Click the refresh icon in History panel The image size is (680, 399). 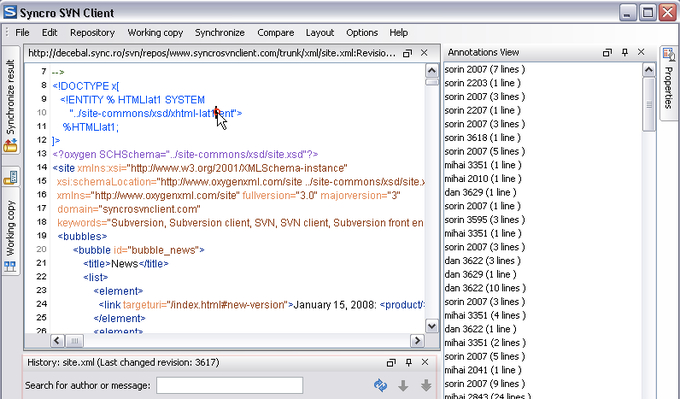[x=380, y=385]
